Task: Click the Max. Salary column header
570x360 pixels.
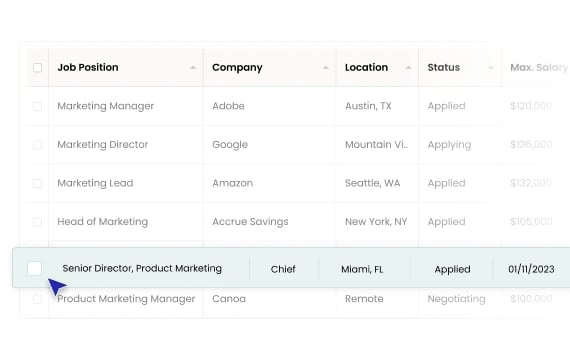Action: pos(539,67)
